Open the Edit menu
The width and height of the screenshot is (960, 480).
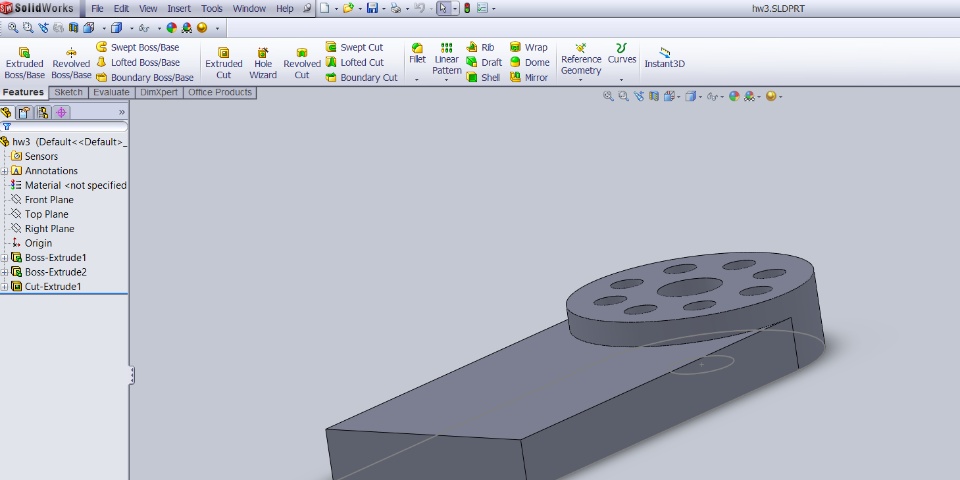[121, 9]
